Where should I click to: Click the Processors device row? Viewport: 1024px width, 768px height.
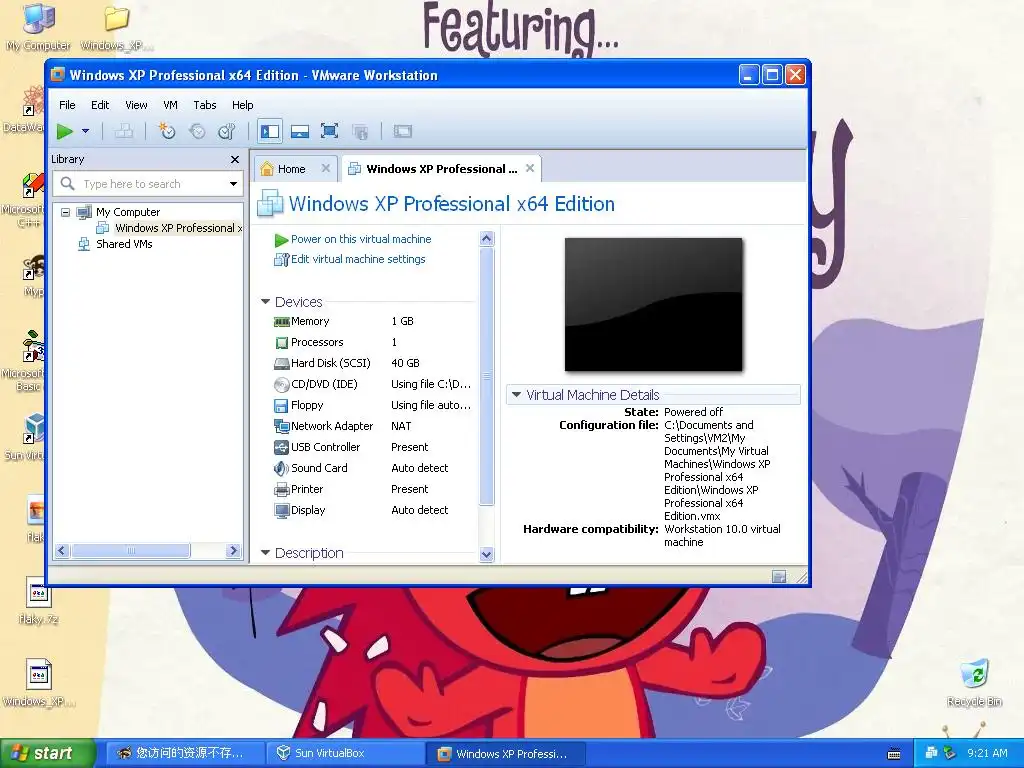coord(372,342)
